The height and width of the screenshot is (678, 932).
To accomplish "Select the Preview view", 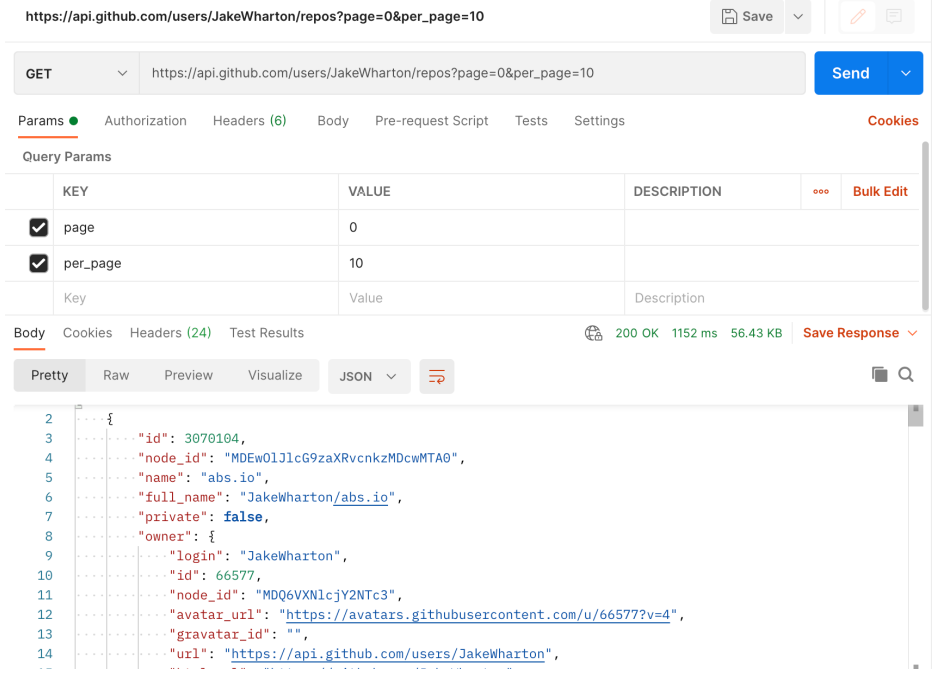I will (188, 375).
